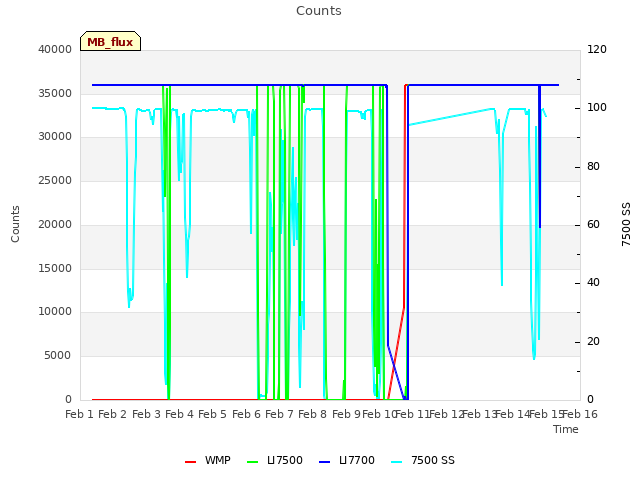Screen dimensions: 640x480
Task: Click the 25000 y-axis tick label
Action: (55, 180)
